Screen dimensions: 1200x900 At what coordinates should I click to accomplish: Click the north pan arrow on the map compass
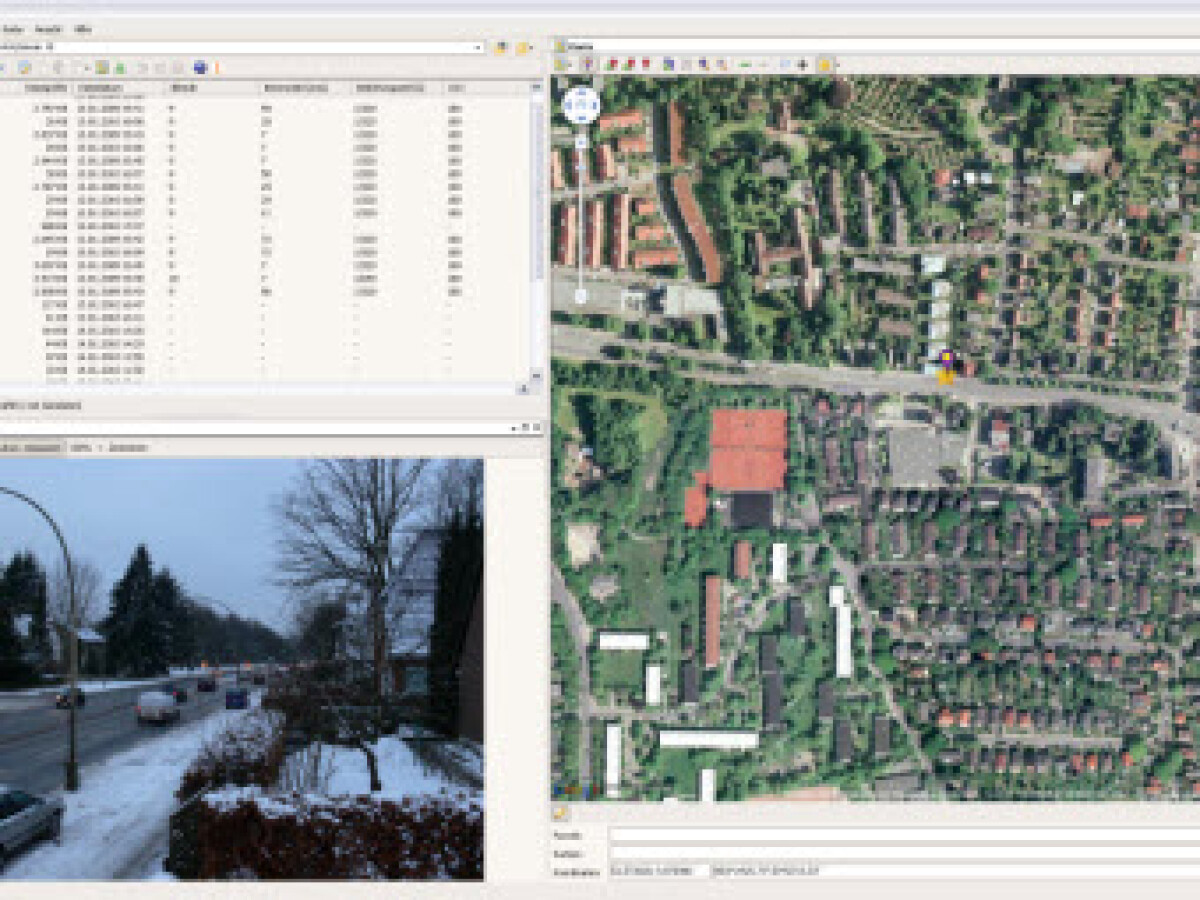(x=581, y=93)
